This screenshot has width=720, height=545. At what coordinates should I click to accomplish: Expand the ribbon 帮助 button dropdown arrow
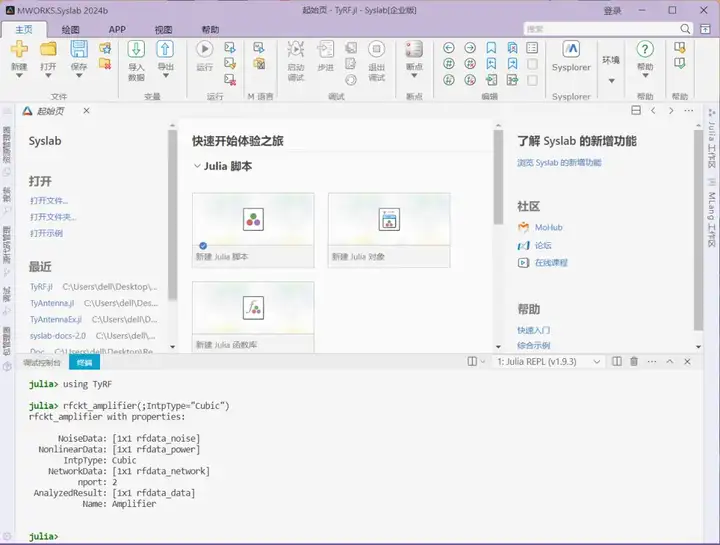(645, 76)
